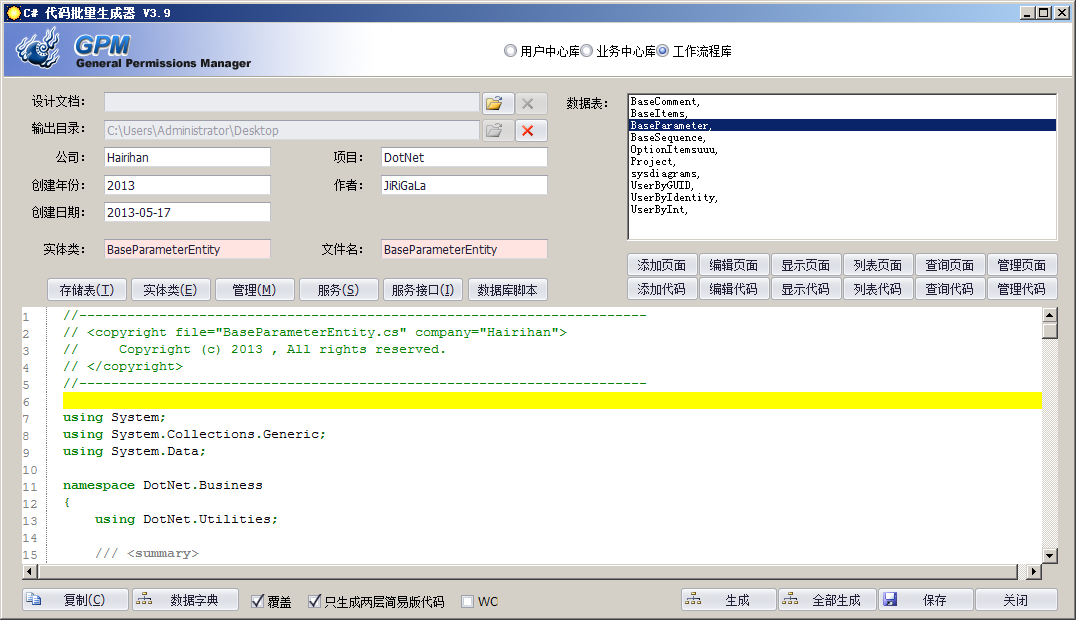The image size is (1076, 620).
Task: Click the 实体类(E) button
Action: pos(170,290)
